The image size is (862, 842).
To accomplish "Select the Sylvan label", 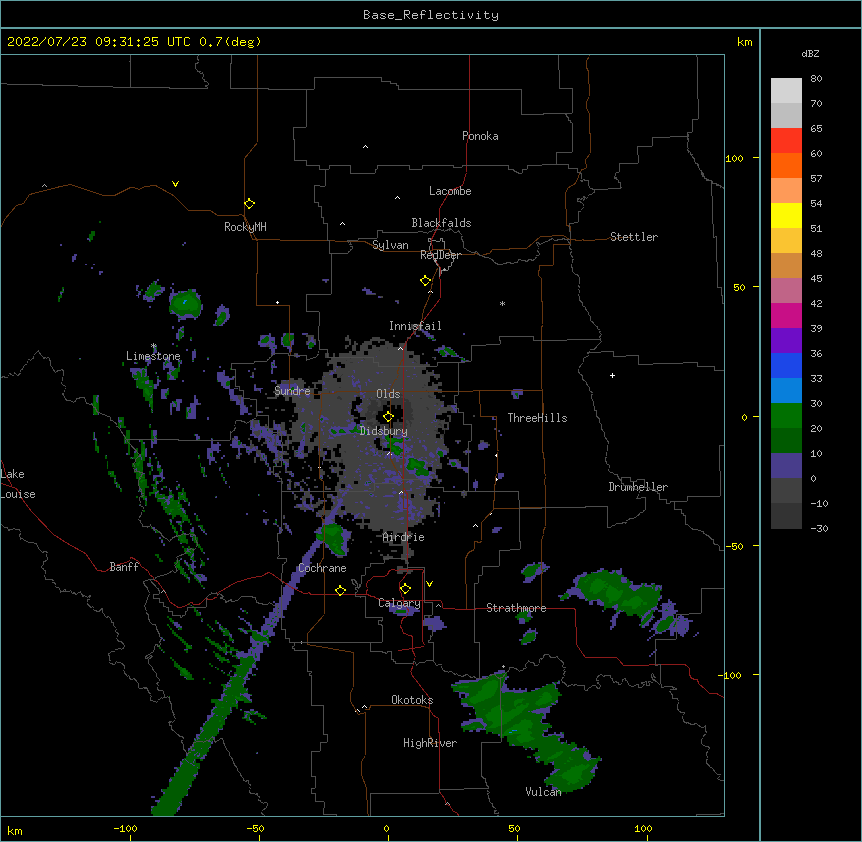I will [390, 245].
